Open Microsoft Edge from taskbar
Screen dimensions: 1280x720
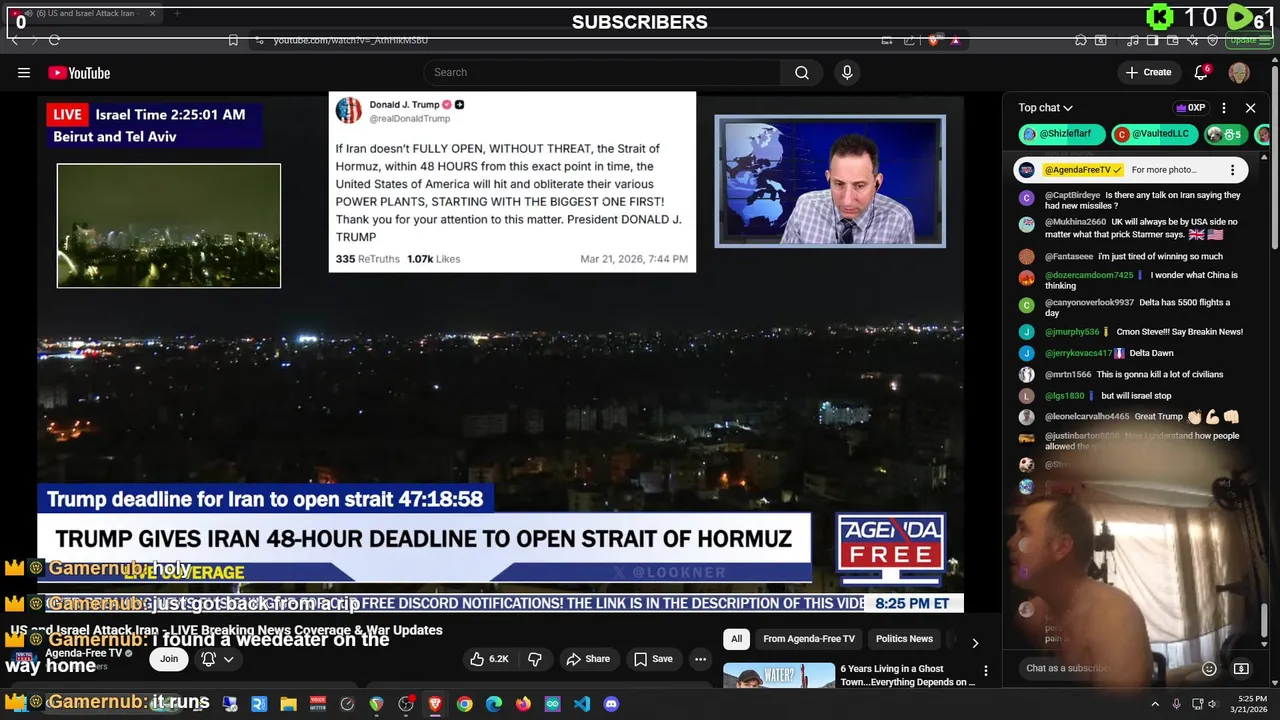(494, 704)
